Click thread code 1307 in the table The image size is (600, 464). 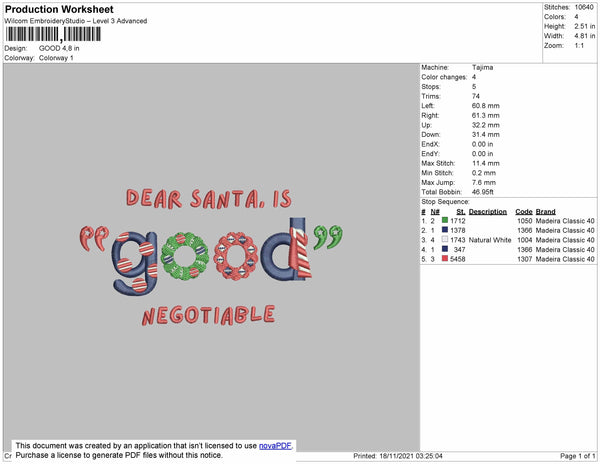(525, 259)
